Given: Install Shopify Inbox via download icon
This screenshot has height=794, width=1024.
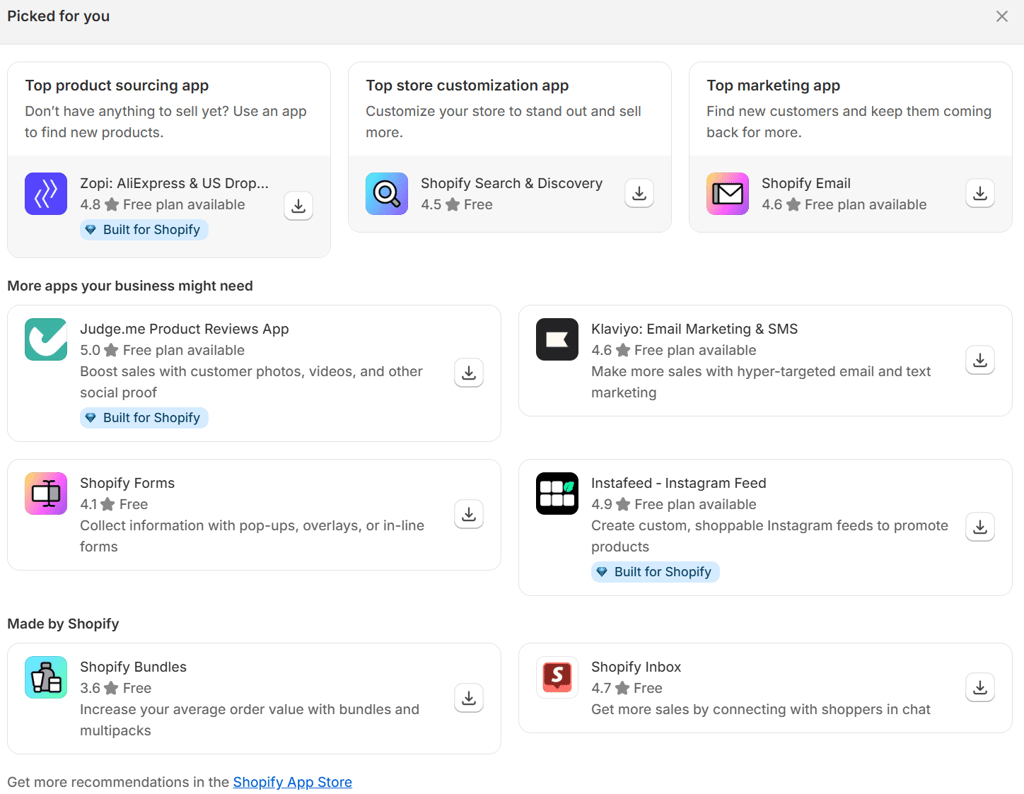Looking at the screenshot, I should point(980,688).
